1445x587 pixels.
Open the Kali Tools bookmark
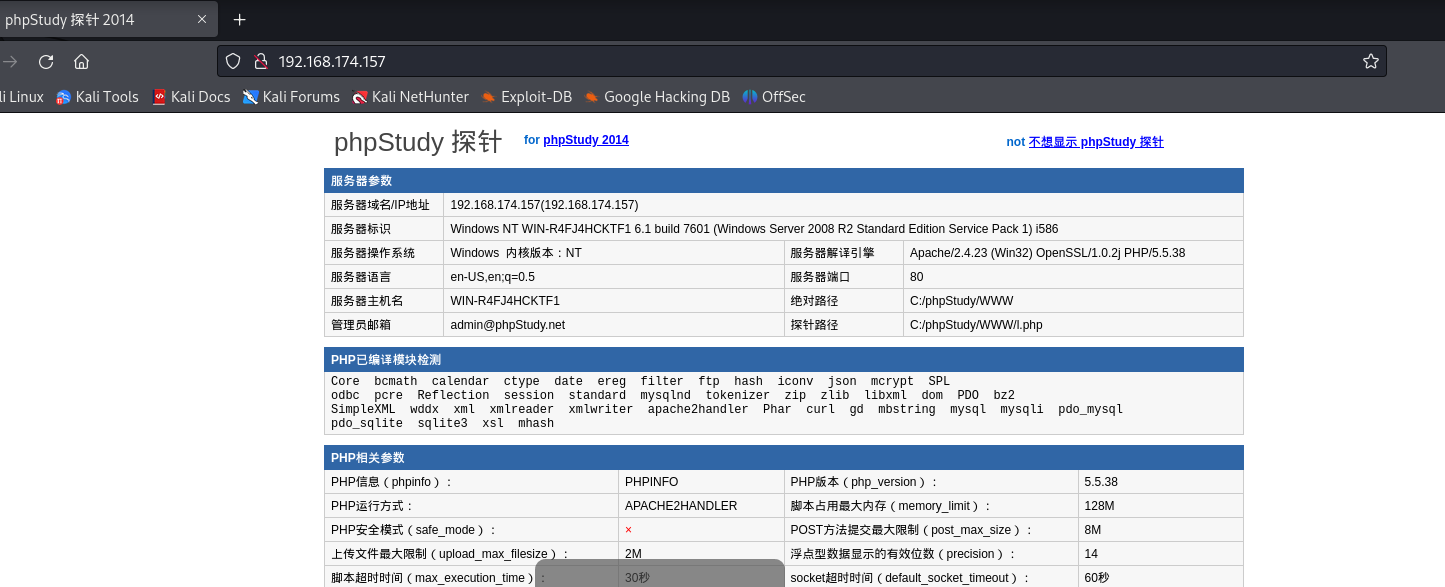click(x=97, y=97)
